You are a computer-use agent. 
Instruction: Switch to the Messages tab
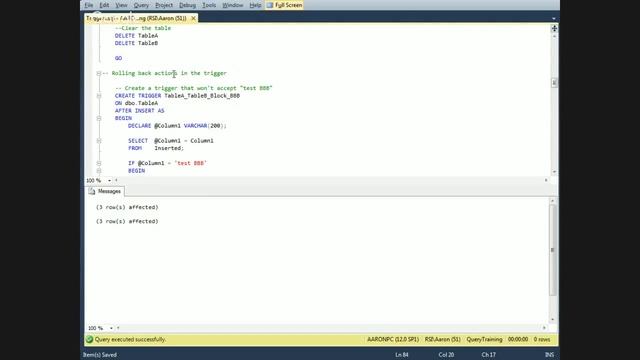pos(105,191)
